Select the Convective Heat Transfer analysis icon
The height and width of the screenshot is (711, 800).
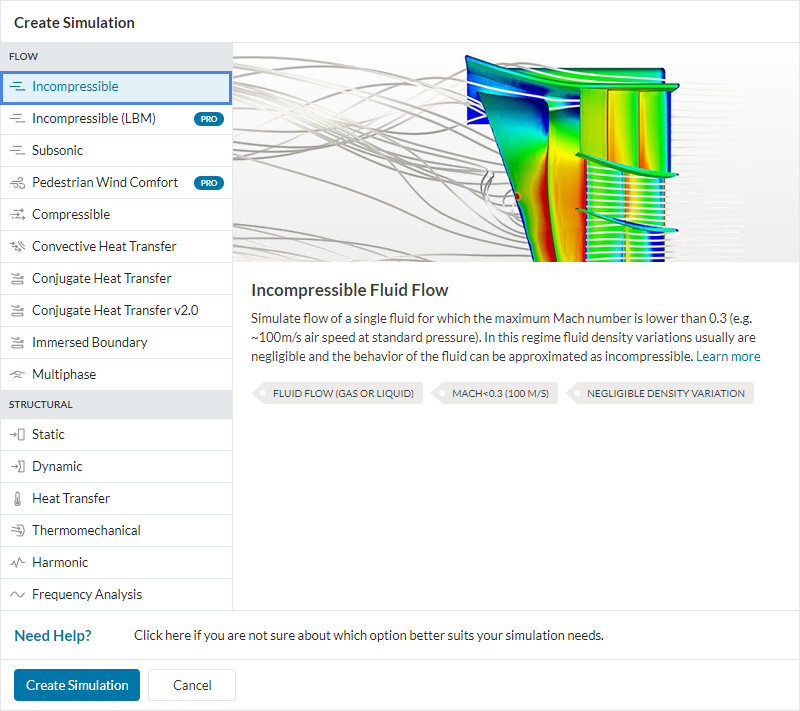(x=17, y=246)
